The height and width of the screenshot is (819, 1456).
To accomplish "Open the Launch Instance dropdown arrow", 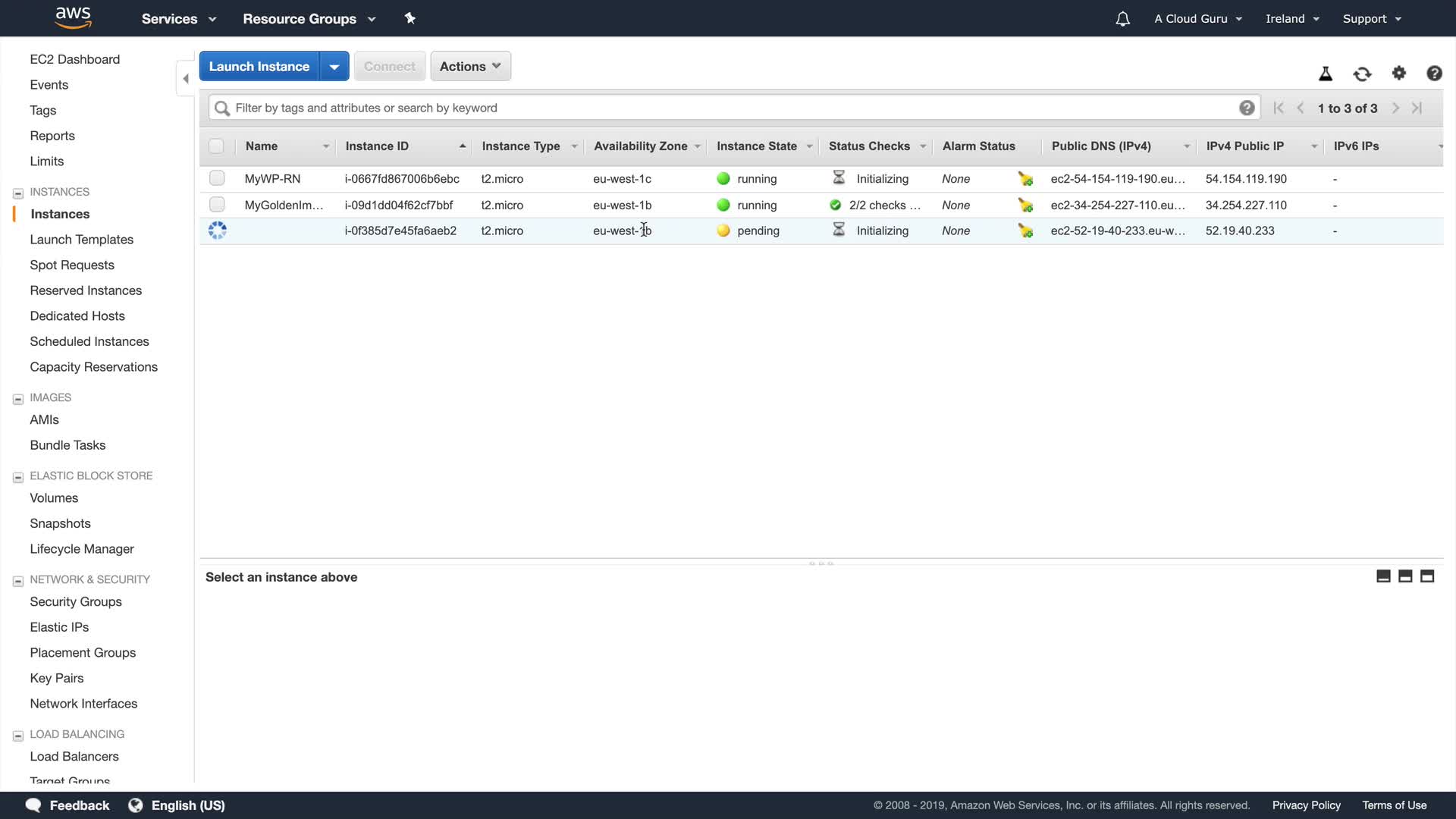I will coord(334,66).
